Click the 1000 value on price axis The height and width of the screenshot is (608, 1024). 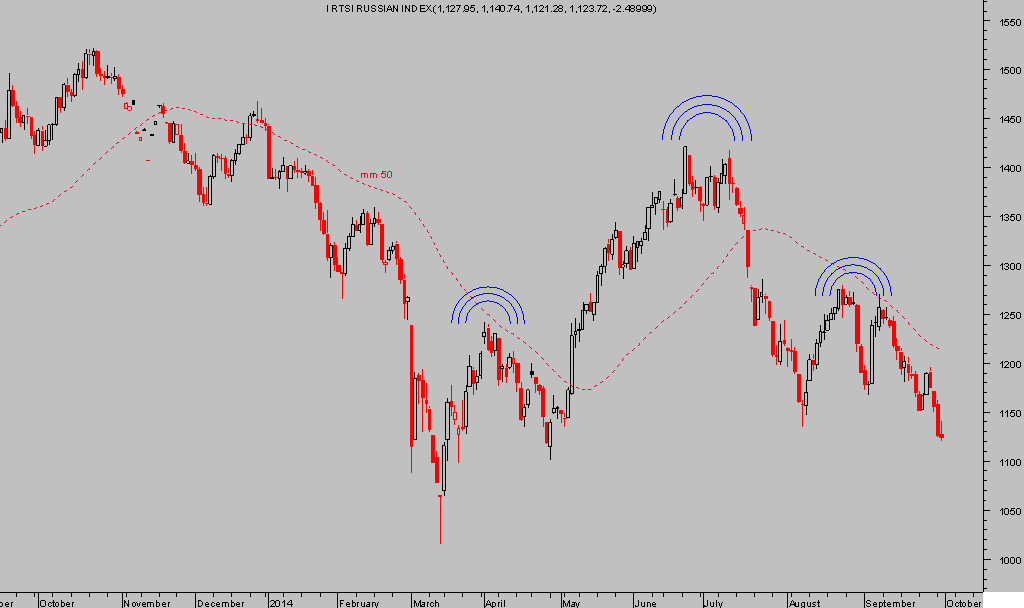[x=1005, y=561]
